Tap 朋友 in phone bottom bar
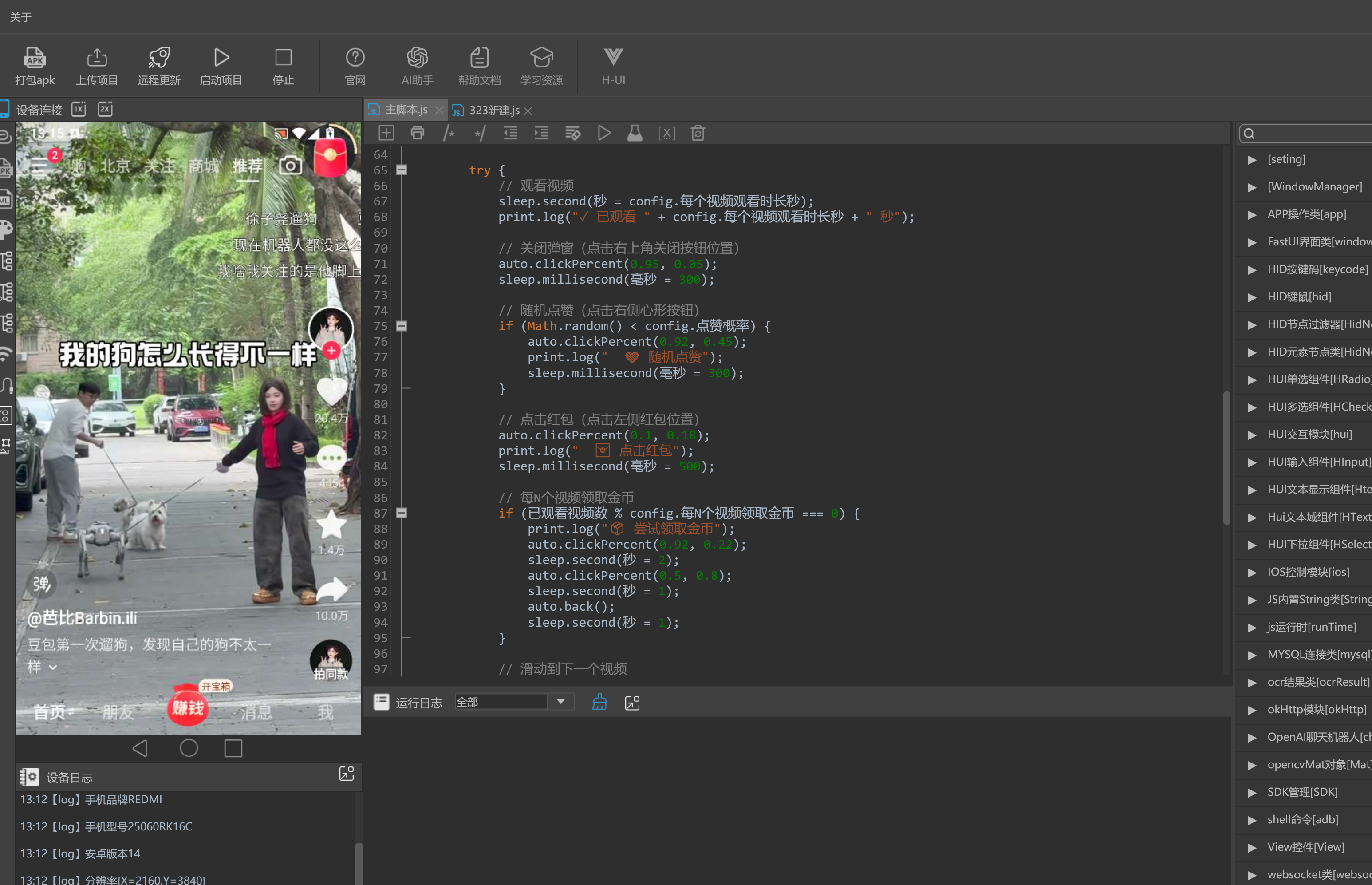Image resolution: width=1372 pixels, height=885 pixels. [118, 713]
